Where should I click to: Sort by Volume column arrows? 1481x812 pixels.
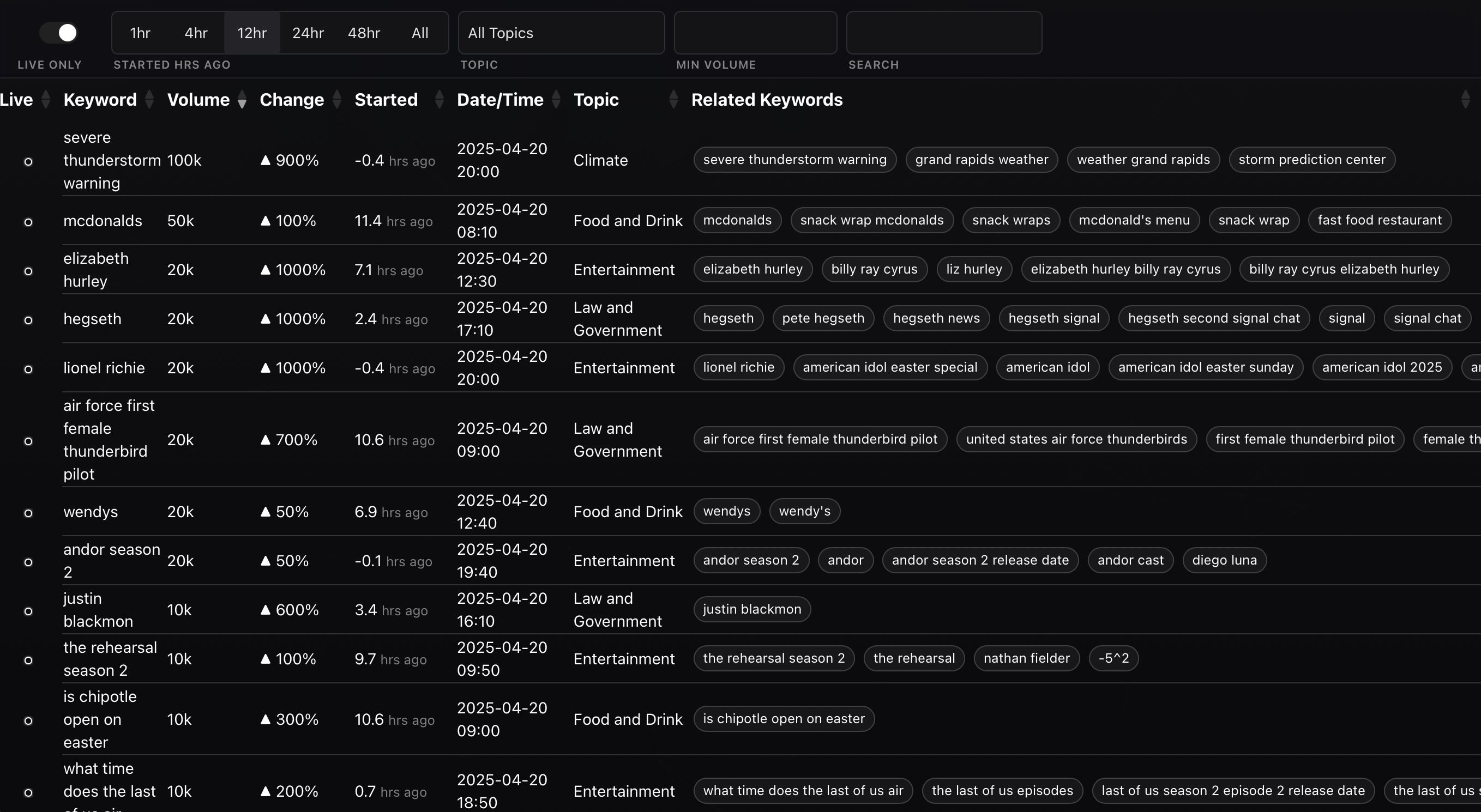tap(242, 99)
